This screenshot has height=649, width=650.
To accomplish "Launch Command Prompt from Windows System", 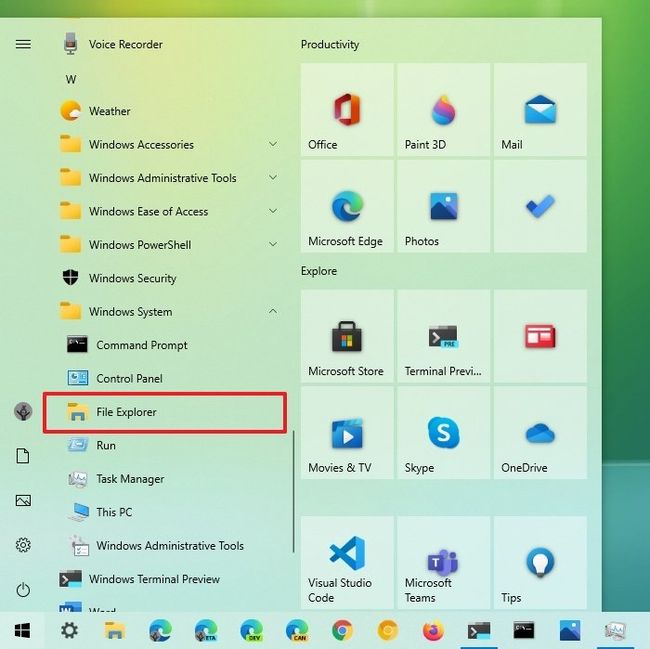I will coord(166,345).
